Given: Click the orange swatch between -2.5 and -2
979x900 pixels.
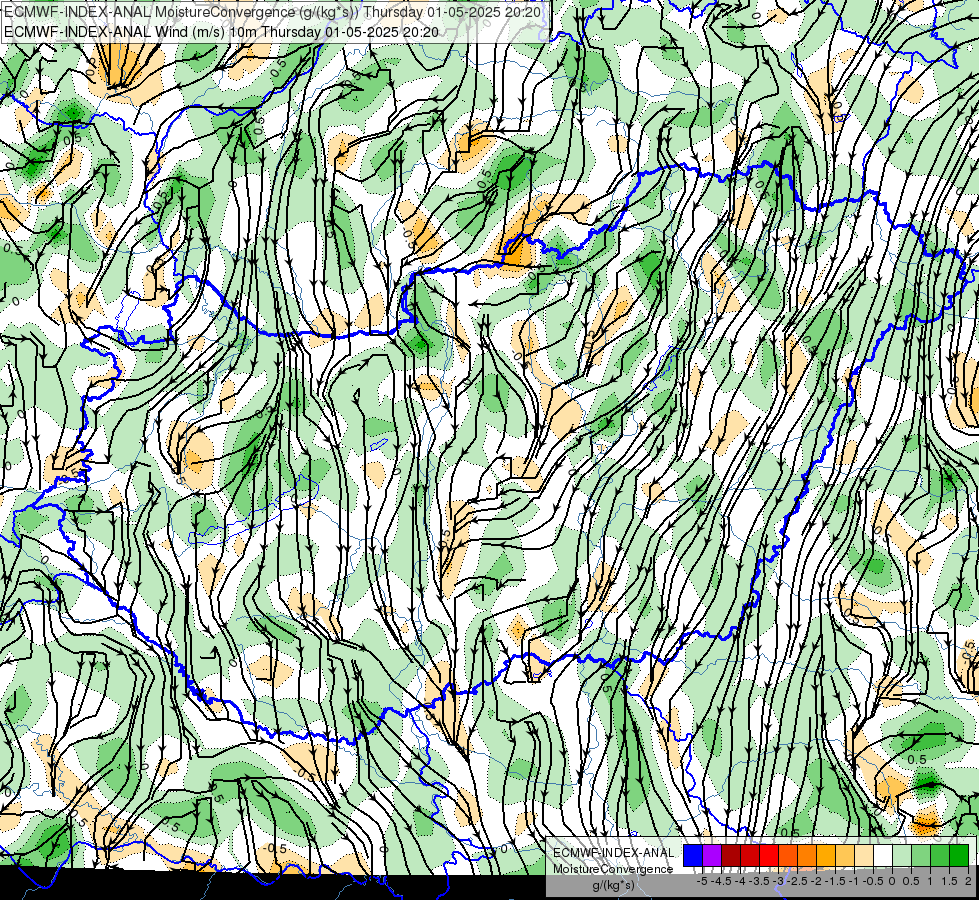Looking at the screenshot, I should (x=807, y=855).
